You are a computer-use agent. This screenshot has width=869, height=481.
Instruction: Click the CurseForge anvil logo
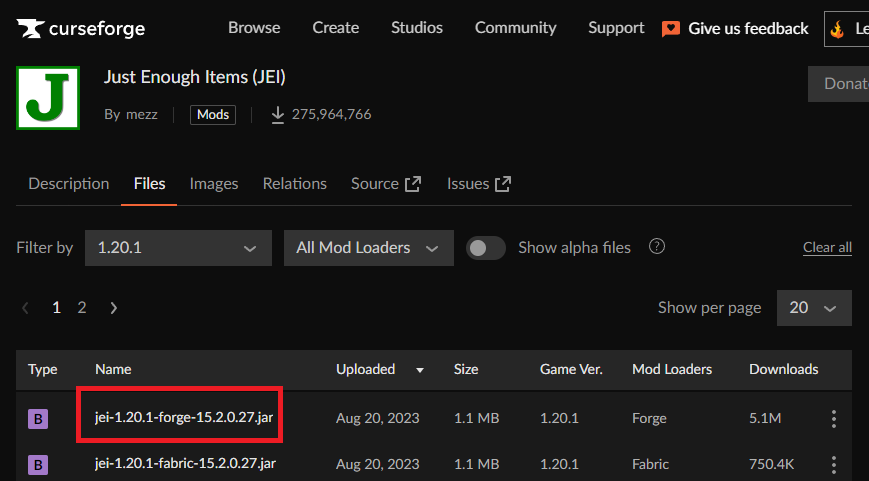29,29
